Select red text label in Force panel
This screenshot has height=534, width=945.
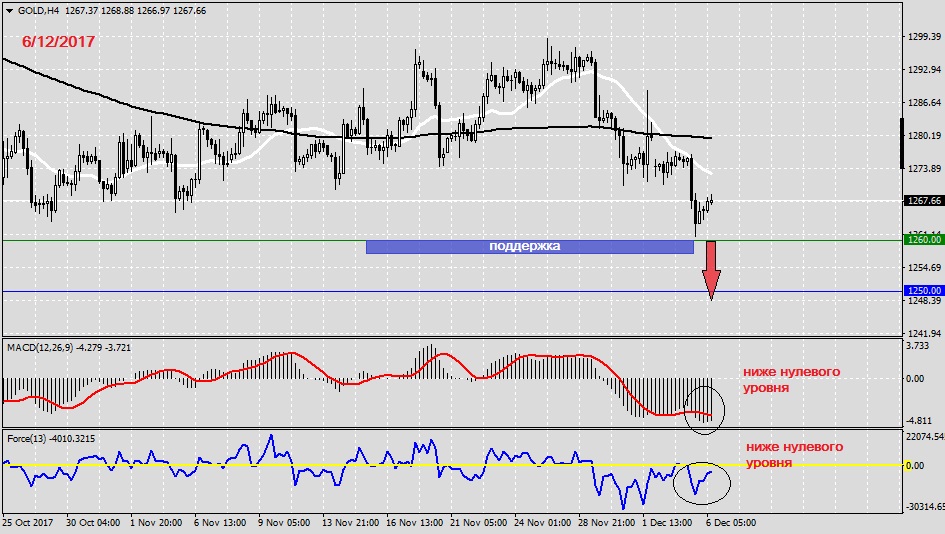click(792, 455)
